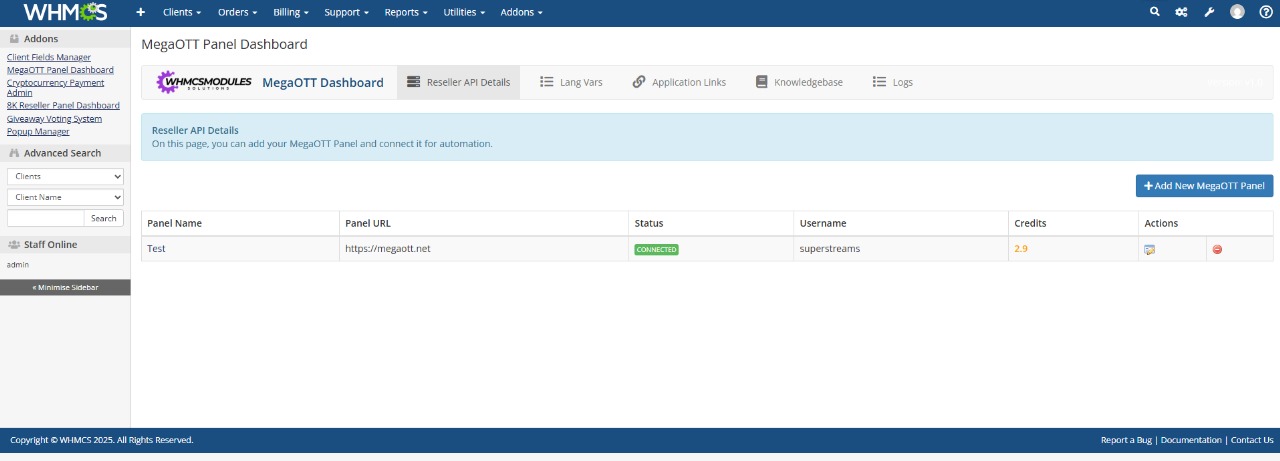Open the Application Links tab
The width and height of the screenshot is (1280, 461).
click(x=679, y=82)
